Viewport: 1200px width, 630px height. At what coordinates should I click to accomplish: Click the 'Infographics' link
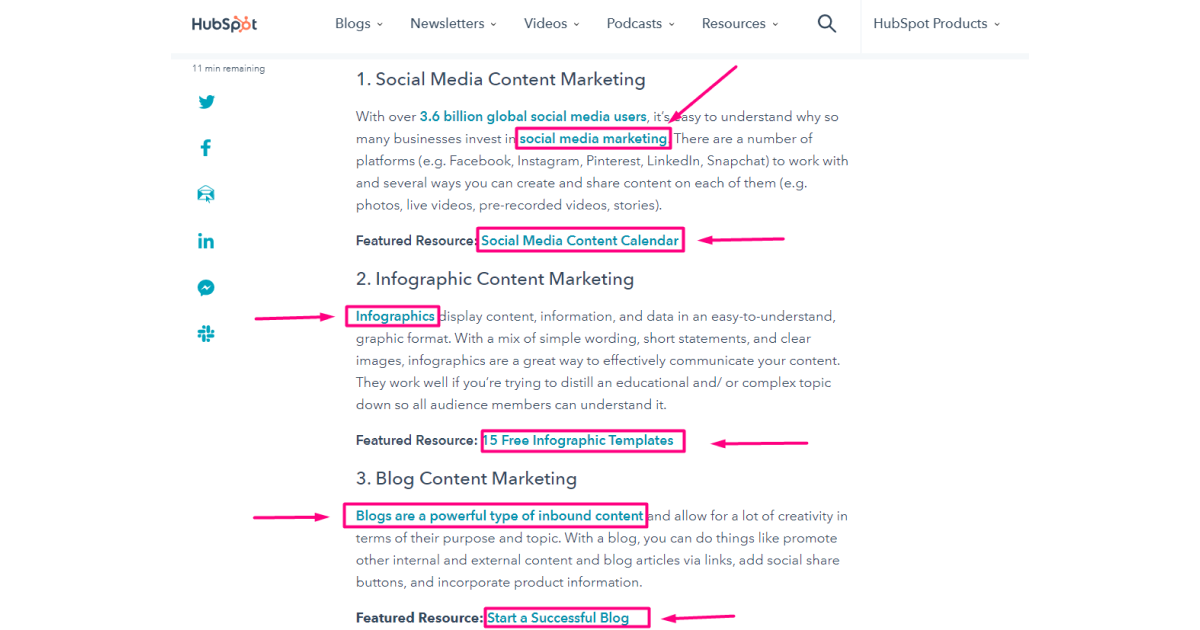tap(395, 316)
